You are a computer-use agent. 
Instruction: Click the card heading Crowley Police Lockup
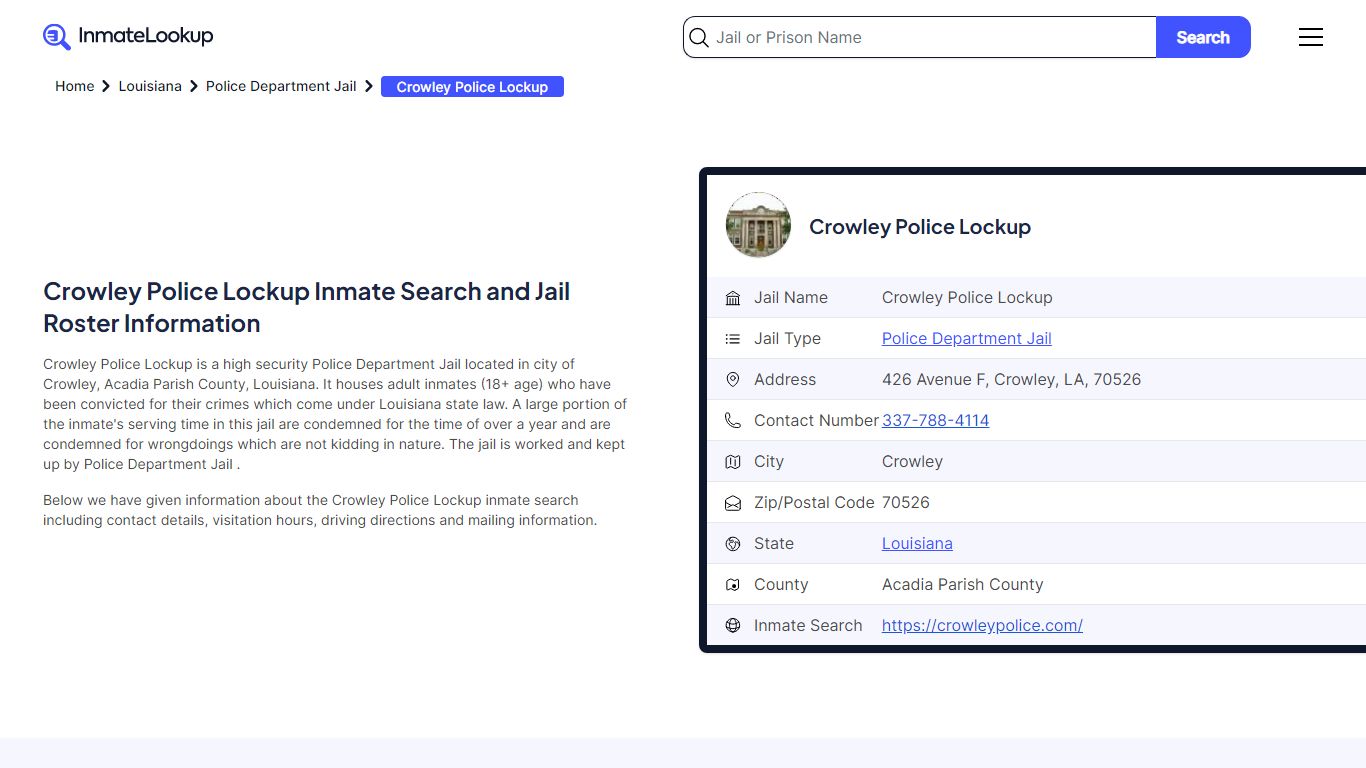point(920,227)
